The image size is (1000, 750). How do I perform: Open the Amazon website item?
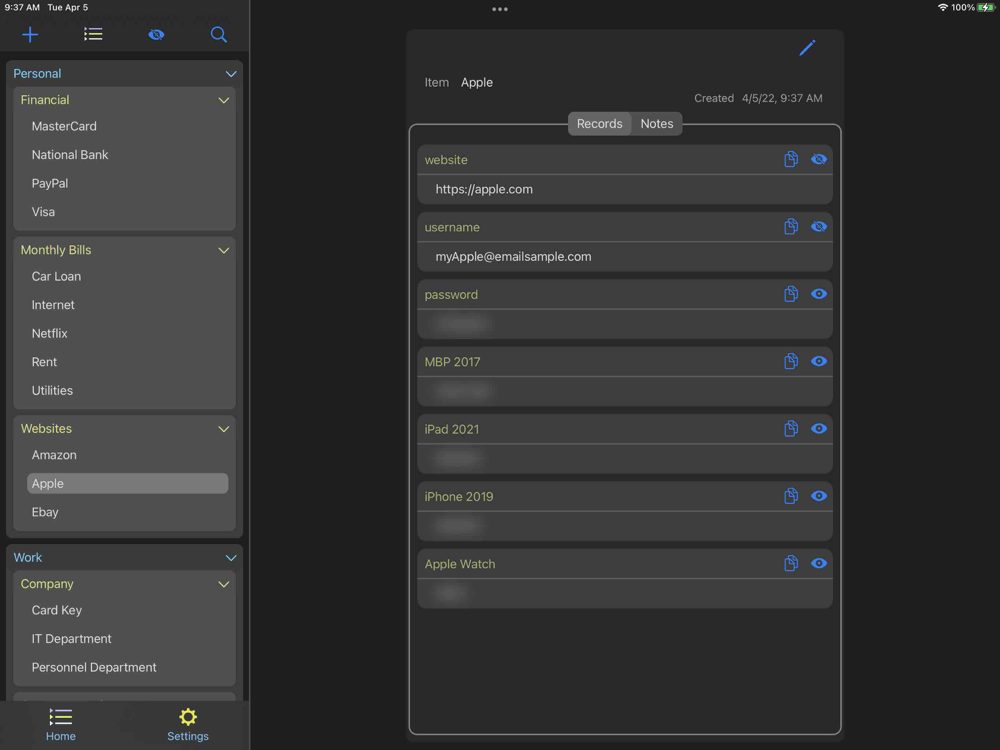pos(54,455)
